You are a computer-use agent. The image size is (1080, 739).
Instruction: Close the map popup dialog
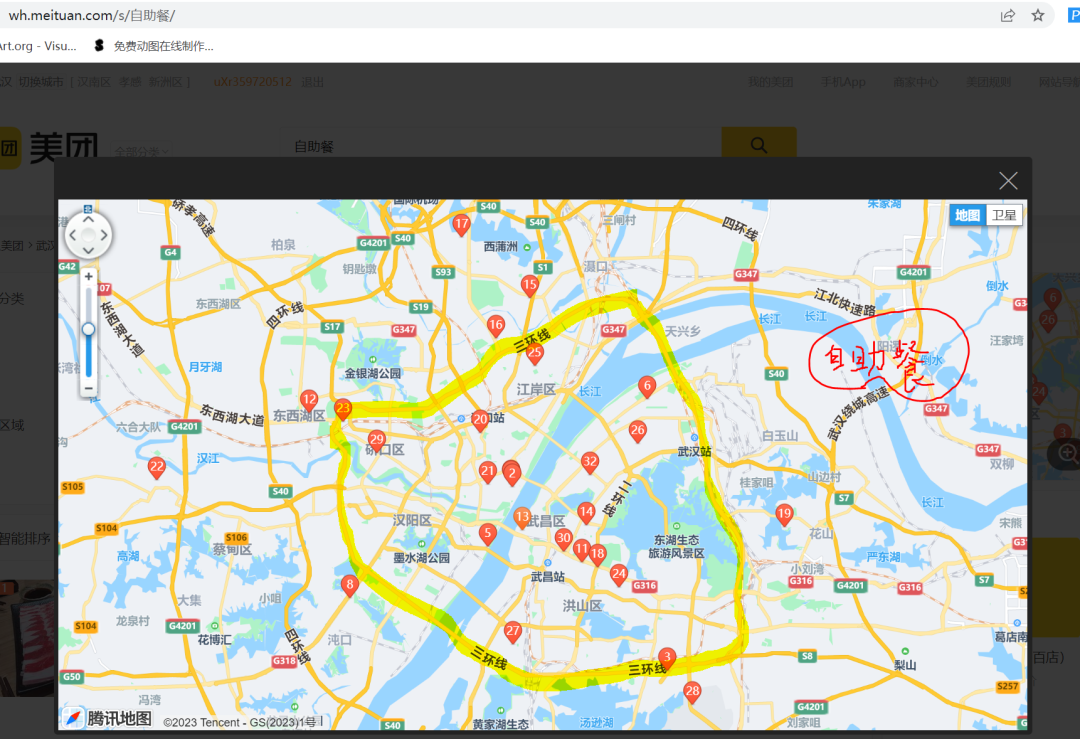click(x=1008, y=180)
